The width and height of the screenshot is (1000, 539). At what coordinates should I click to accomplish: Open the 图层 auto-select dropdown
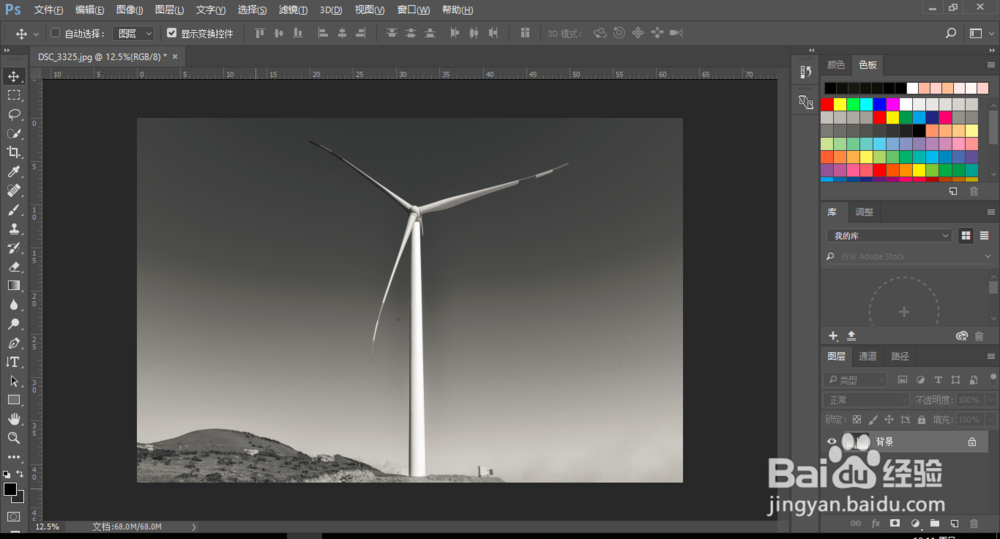(133, 33)
